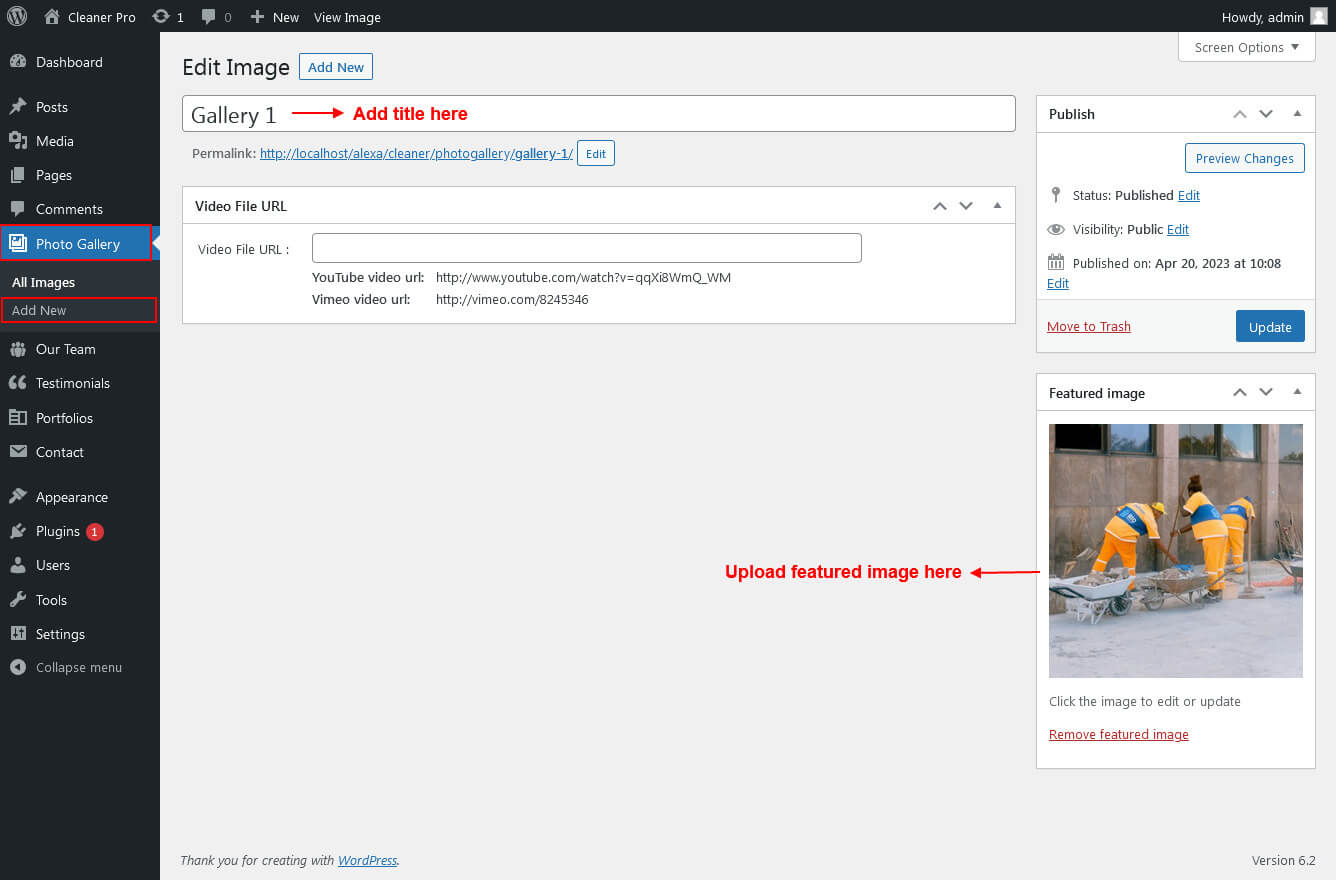Click the Tools wrench icon
Viewport: 1336px width, 880px height.
[18, 600]
